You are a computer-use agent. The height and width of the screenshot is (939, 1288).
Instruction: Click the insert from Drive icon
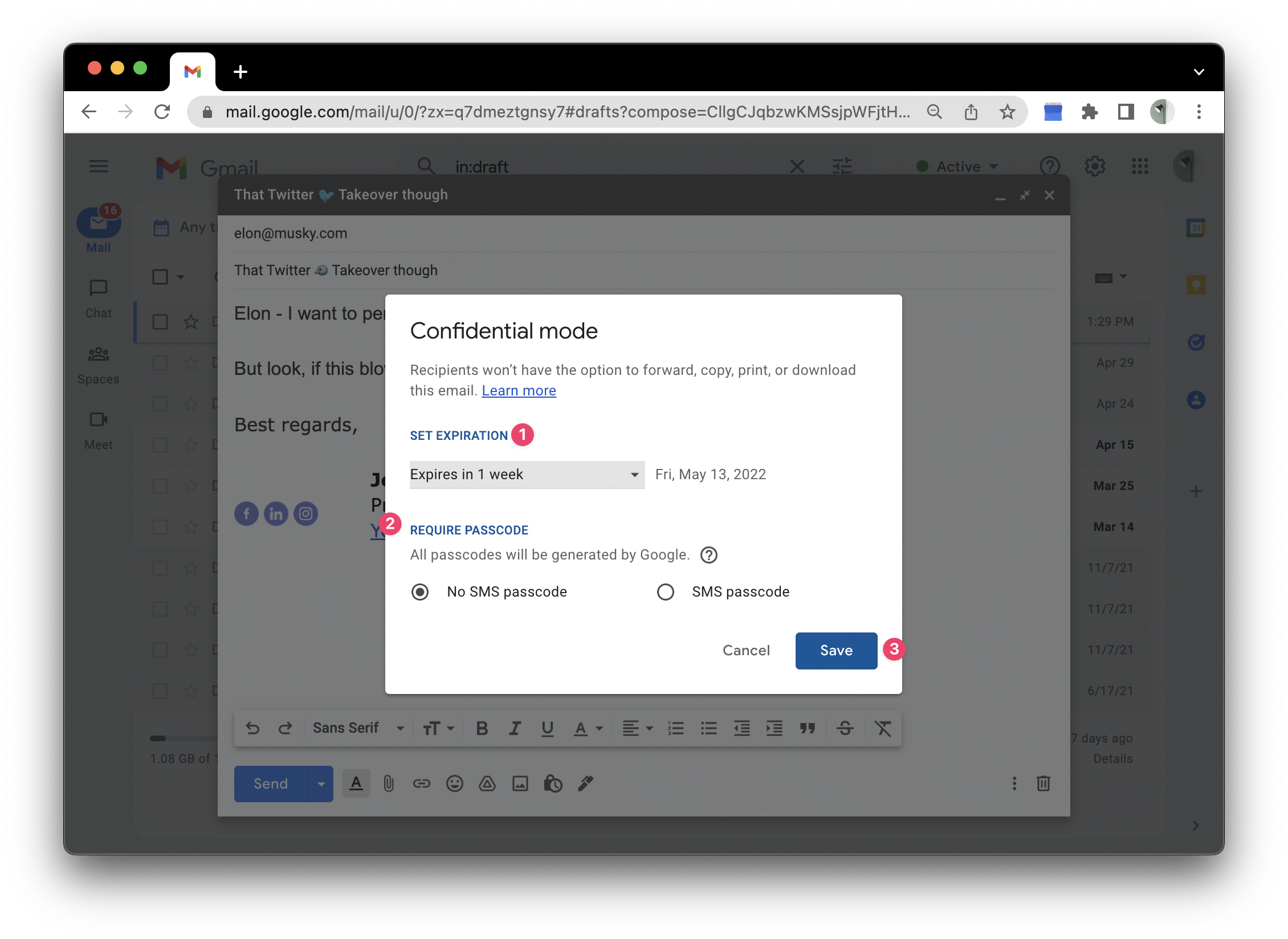point(487,784)
